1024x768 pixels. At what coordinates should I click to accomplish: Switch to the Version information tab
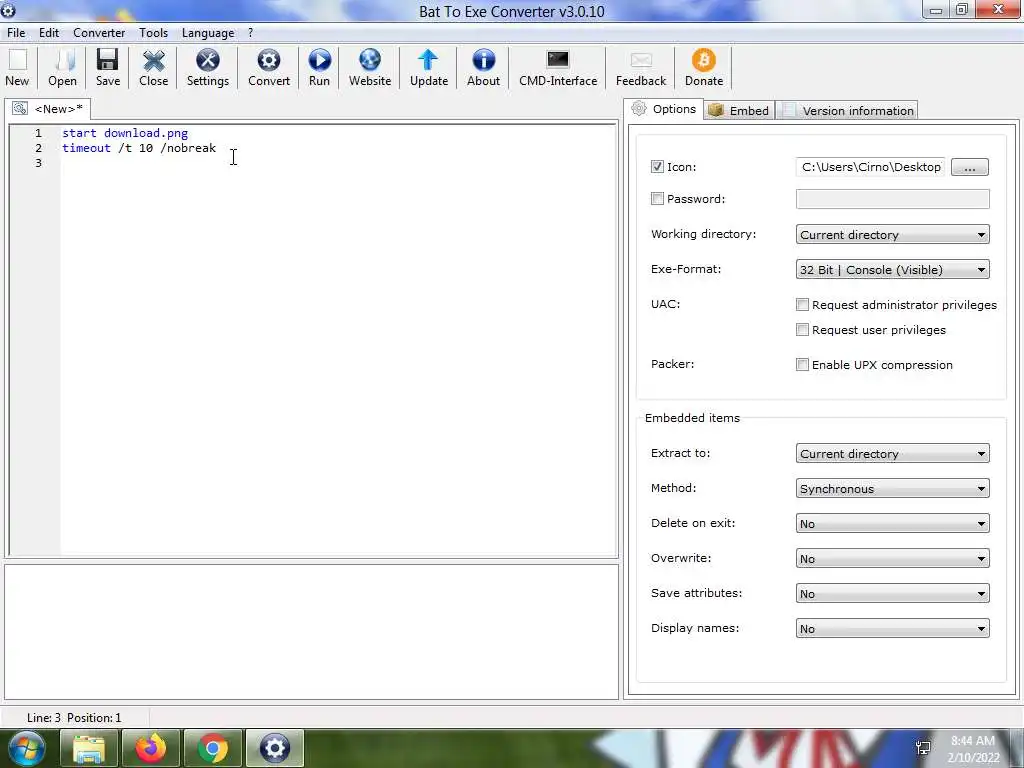pos(848,110)
